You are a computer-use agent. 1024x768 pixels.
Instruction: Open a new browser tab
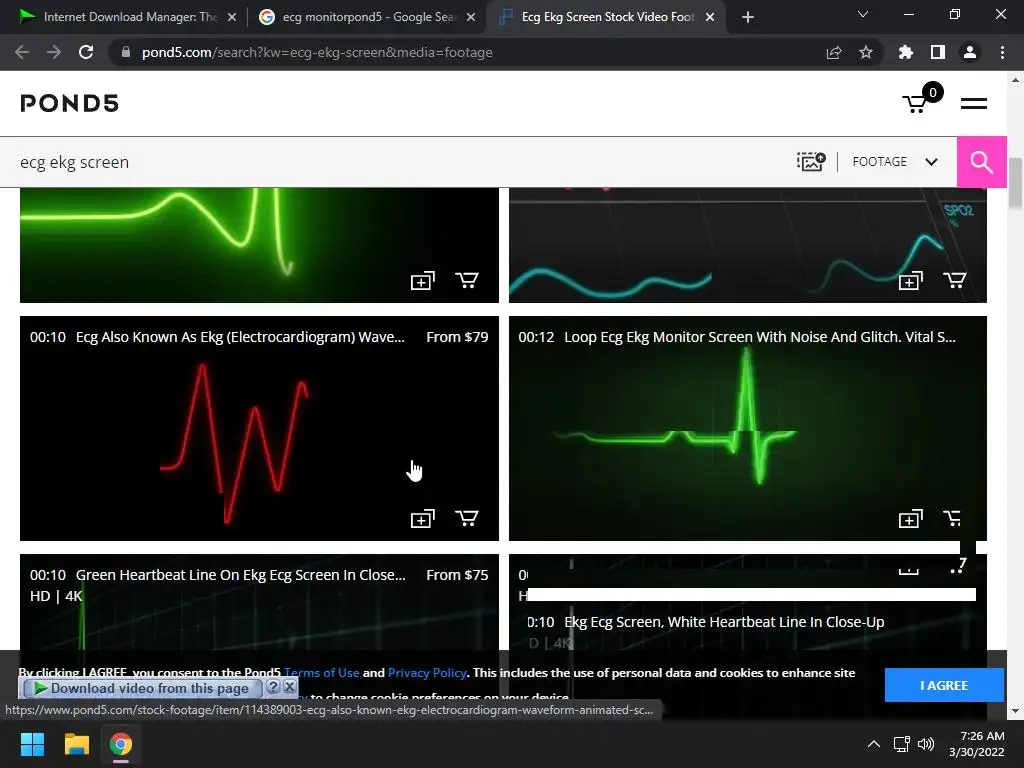(x=748, y=17)
